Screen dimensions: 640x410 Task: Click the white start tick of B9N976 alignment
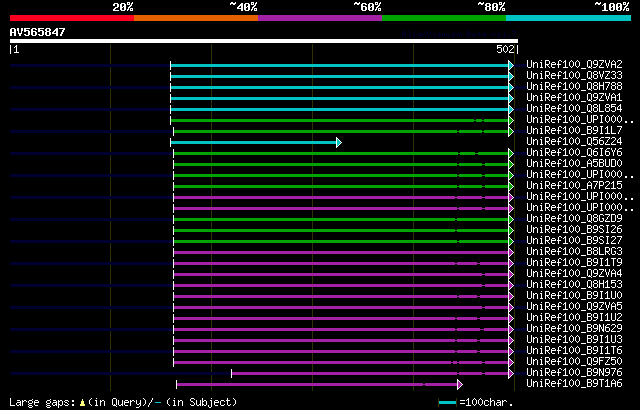(231, 373)
